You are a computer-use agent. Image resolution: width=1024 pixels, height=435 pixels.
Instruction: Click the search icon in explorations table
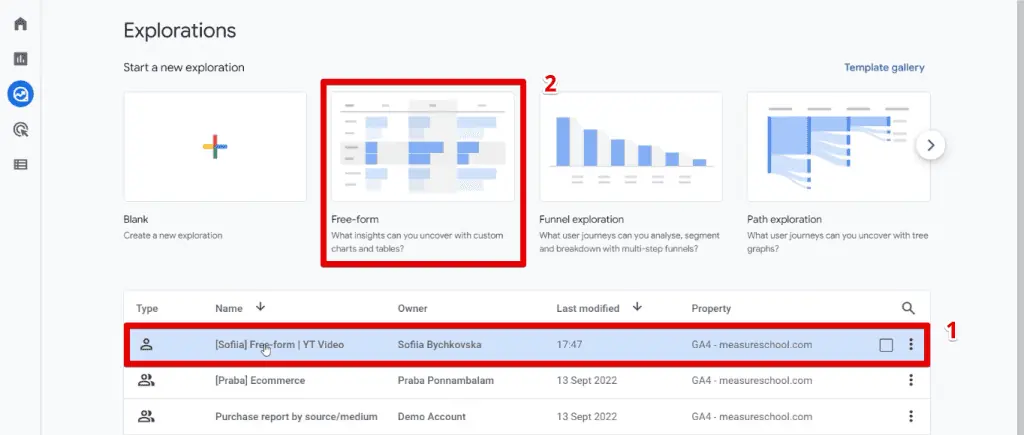(908, 309)
